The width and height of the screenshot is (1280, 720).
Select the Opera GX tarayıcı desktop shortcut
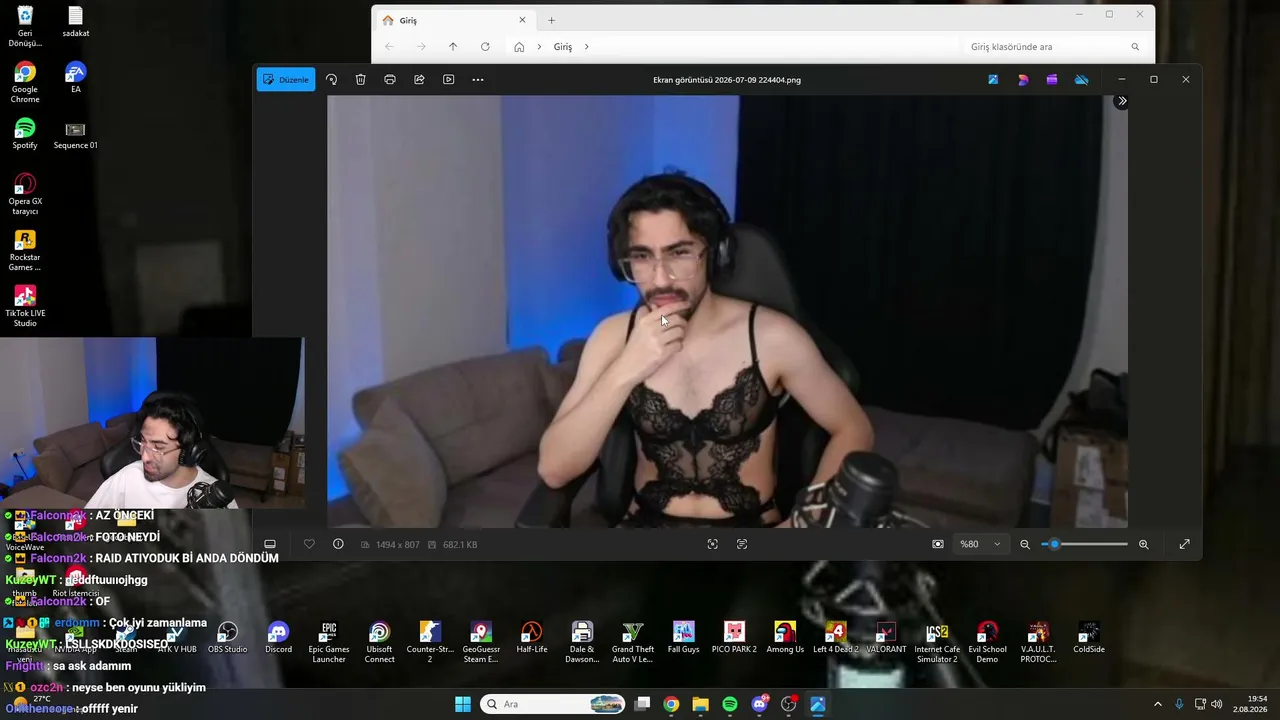tap(25, 194)
